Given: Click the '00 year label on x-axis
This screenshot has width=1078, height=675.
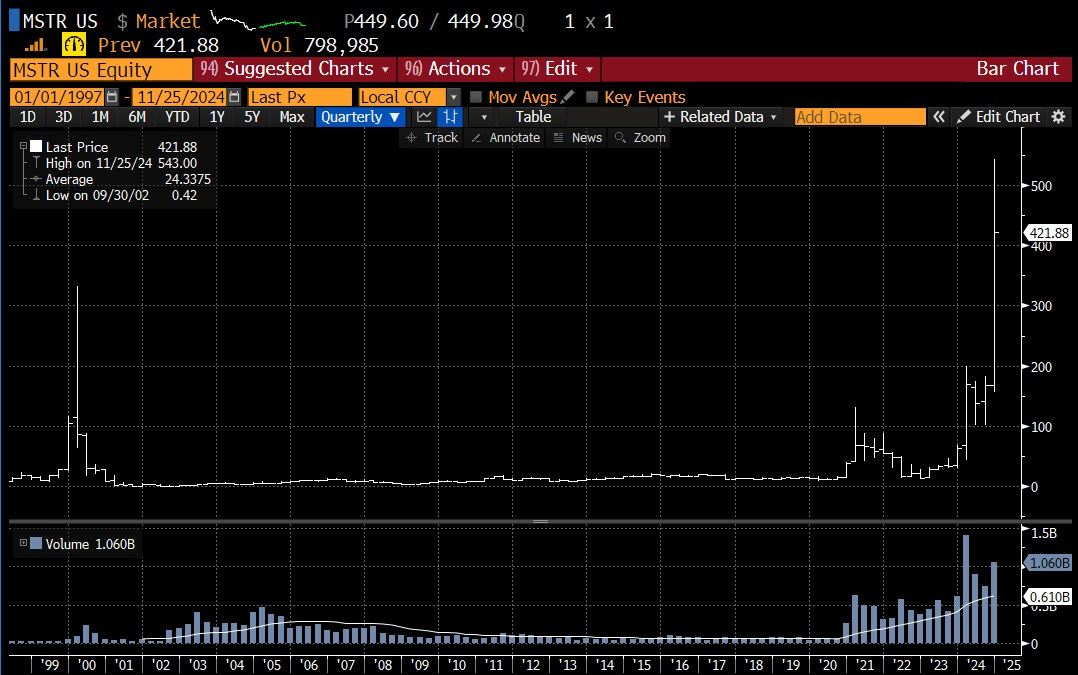Looking at the screenshot, I should click(x=87, y=665).
